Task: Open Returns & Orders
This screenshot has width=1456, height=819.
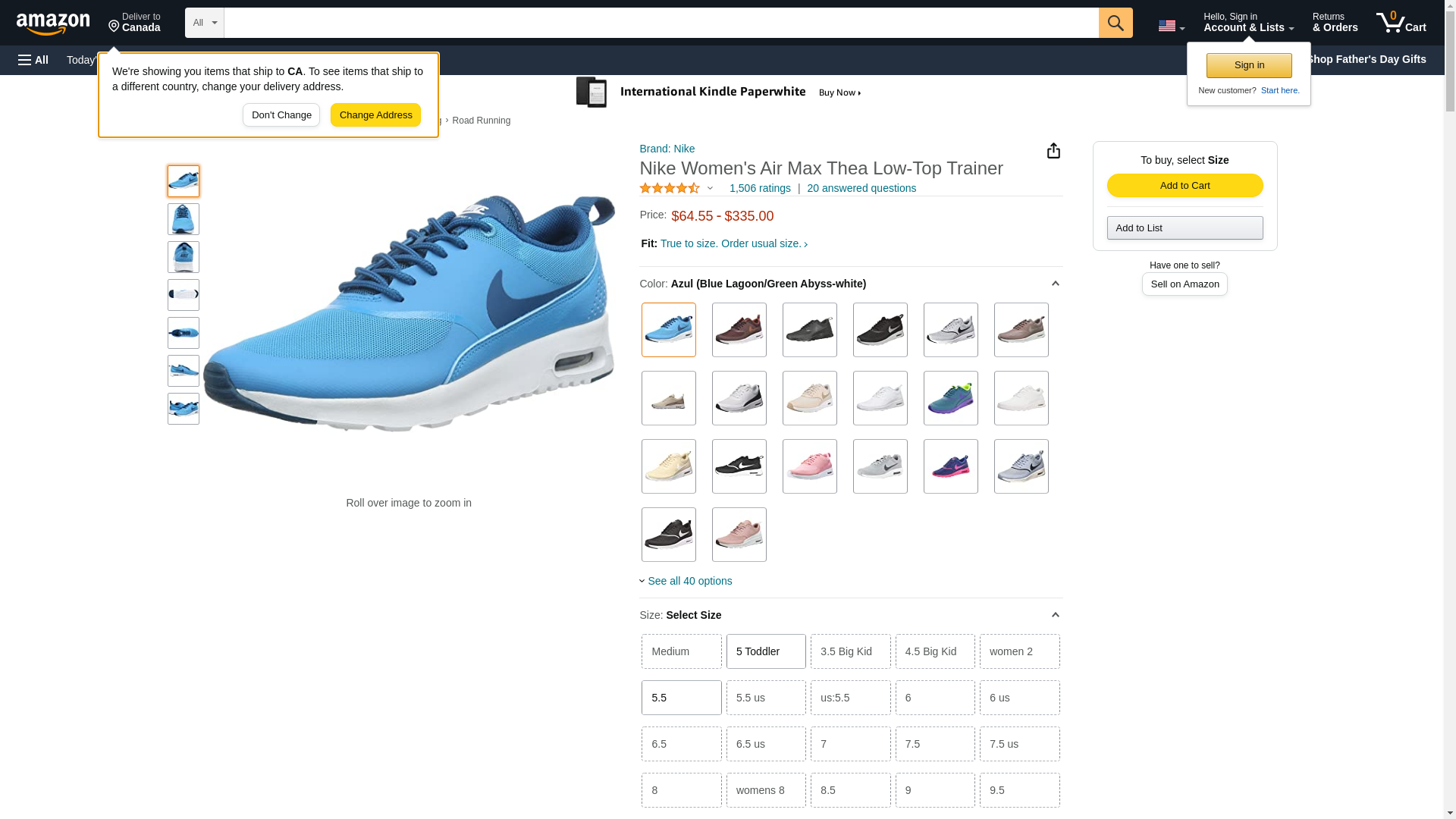Action: click(1334, 23)
